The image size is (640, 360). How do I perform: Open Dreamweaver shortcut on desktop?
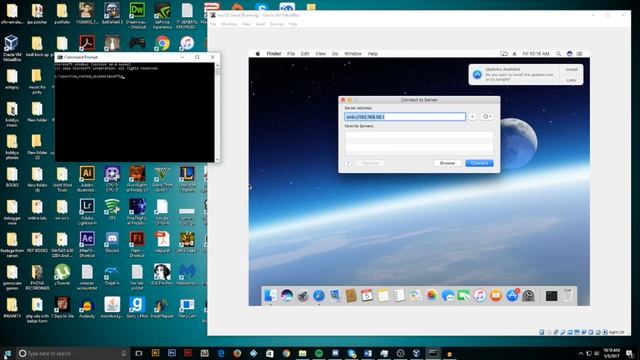[x=137, y=16]
